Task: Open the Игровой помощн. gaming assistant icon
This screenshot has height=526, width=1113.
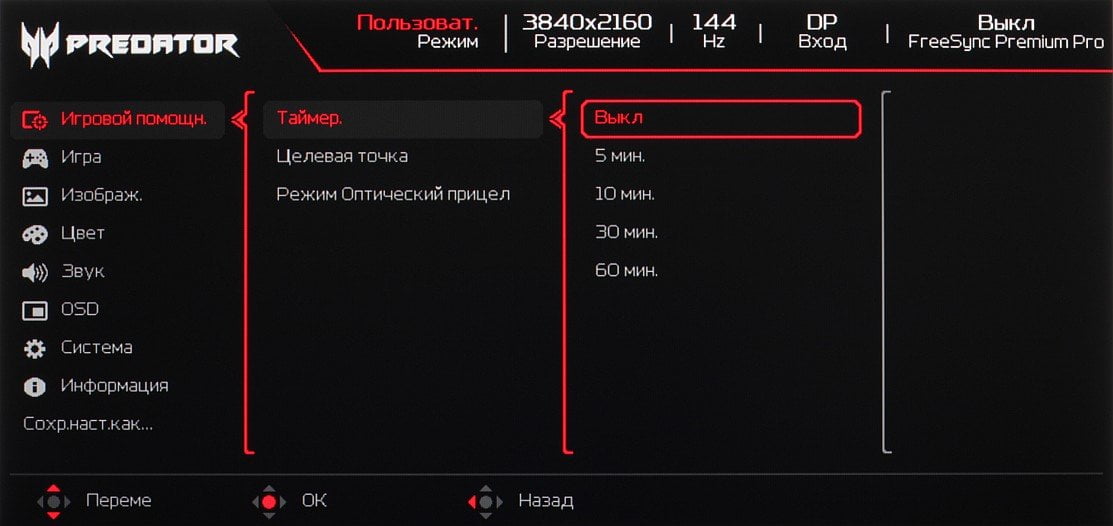Action: [x=35, y=120]
